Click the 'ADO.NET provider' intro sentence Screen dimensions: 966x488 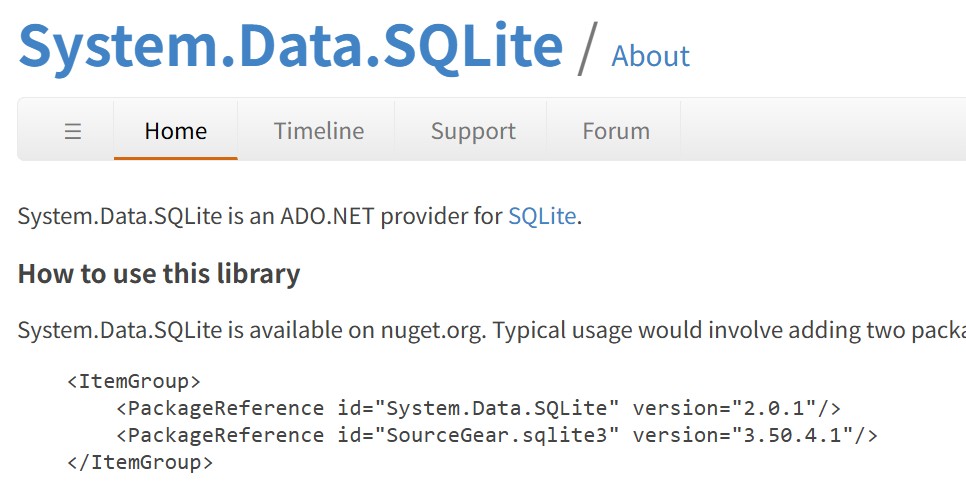[260, 216]
